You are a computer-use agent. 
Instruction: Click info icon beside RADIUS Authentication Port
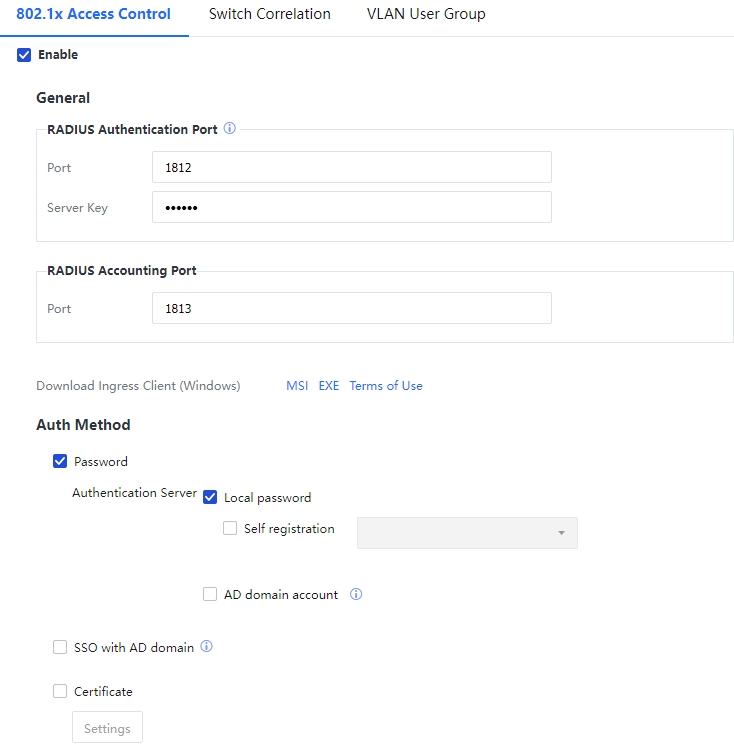click(229, 129)
